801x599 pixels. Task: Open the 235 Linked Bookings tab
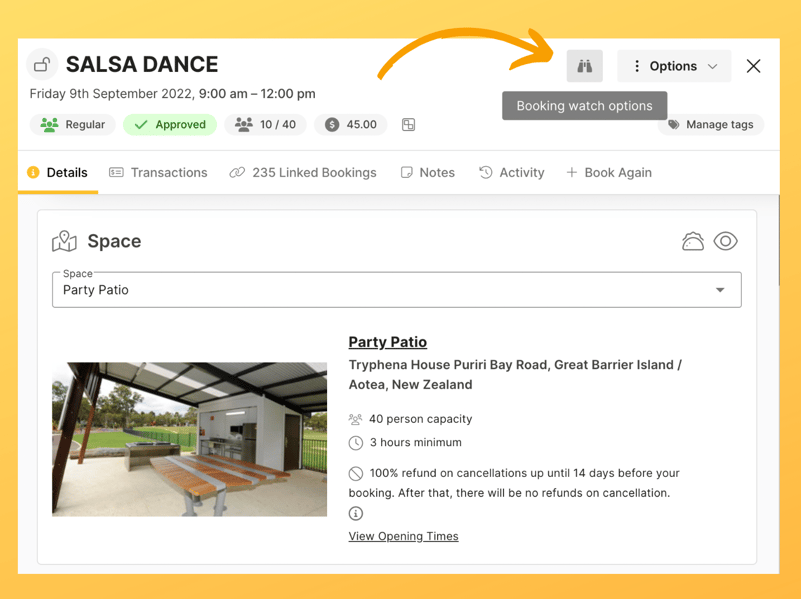click(x=303, y=173)
